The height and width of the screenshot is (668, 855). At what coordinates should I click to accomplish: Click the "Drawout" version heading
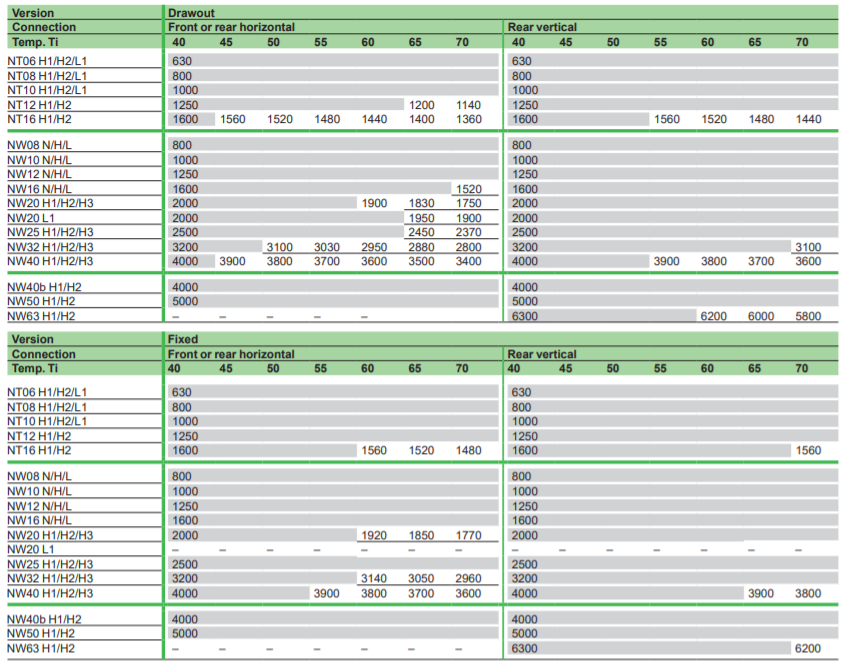(191, 13)
